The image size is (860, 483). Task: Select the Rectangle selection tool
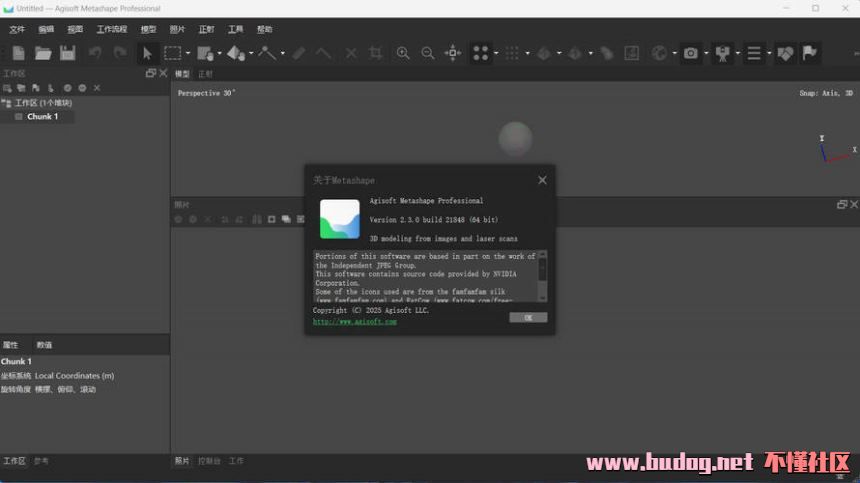[x=173, y=53]
